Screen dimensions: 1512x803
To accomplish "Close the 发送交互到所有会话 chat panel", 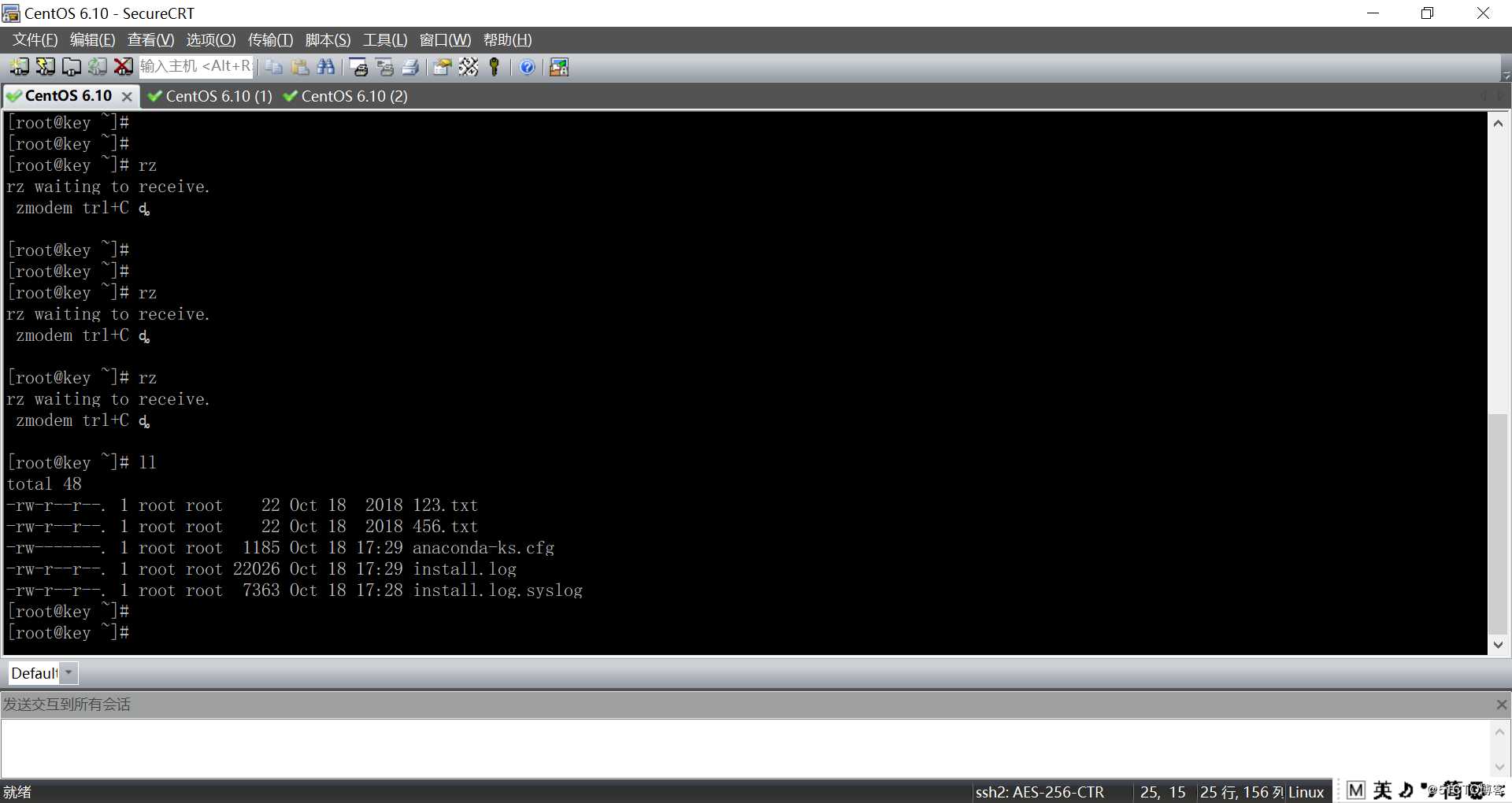I will (x=1501, y=705).
